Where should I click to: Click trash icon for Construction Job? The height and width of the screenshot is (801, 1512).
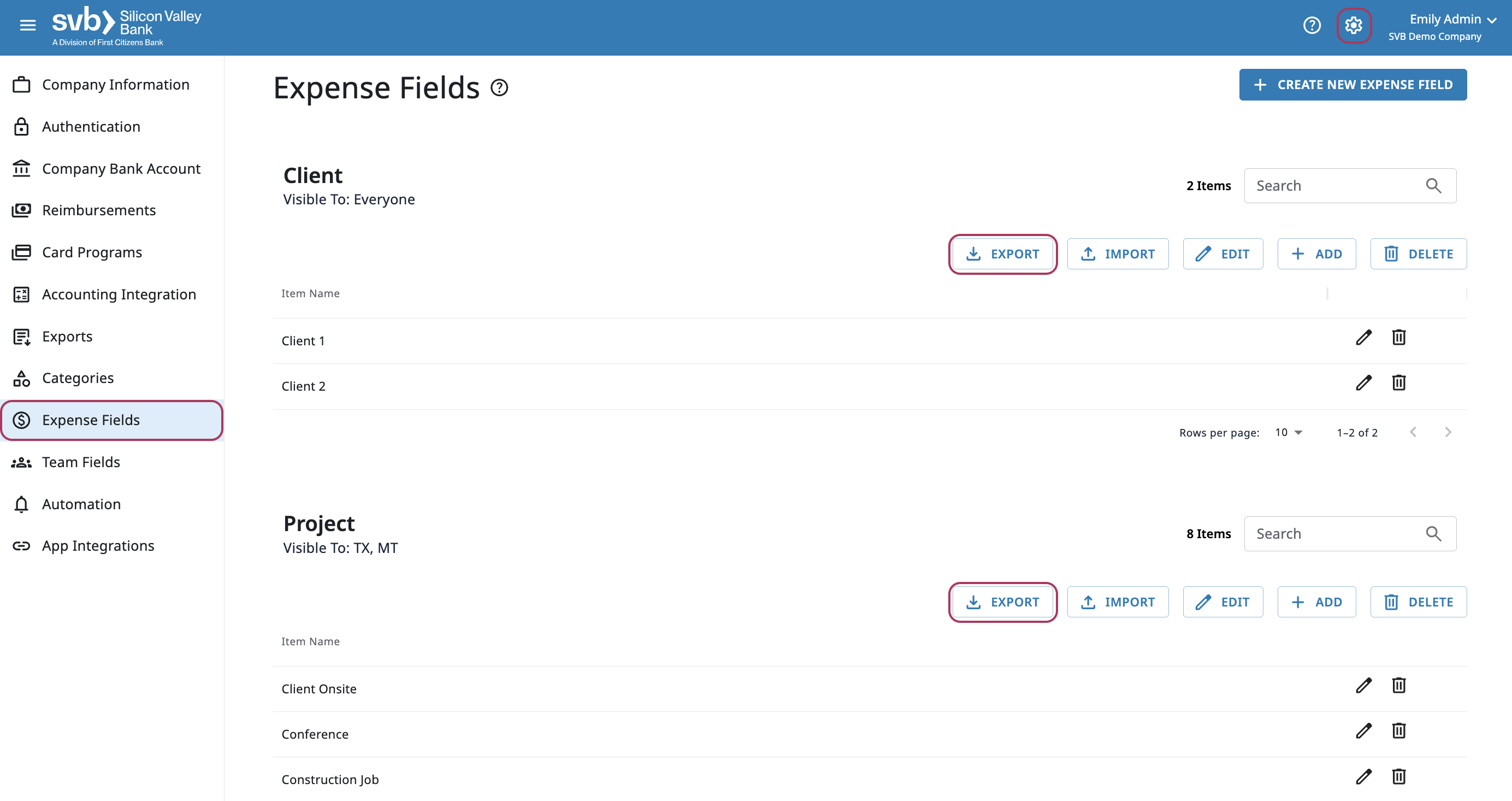click(1399, 777)
